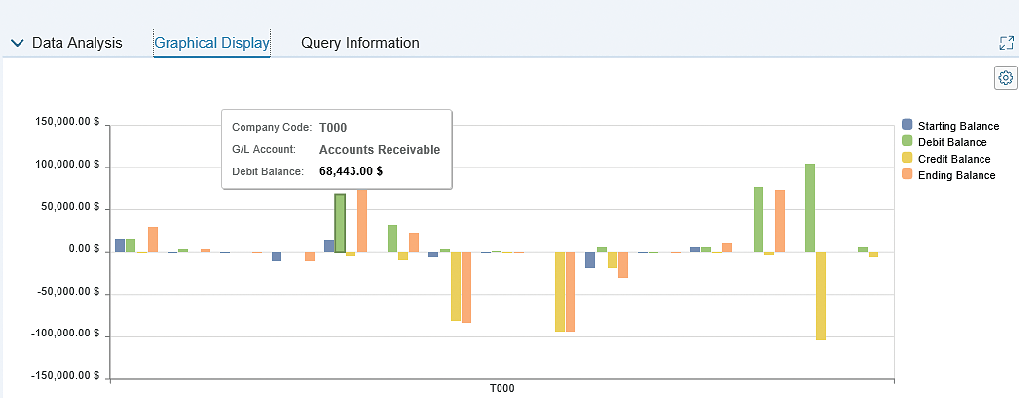Click Debit Balance green legend swatch
The image size is (1019, 398).
[x=907, y=141]
